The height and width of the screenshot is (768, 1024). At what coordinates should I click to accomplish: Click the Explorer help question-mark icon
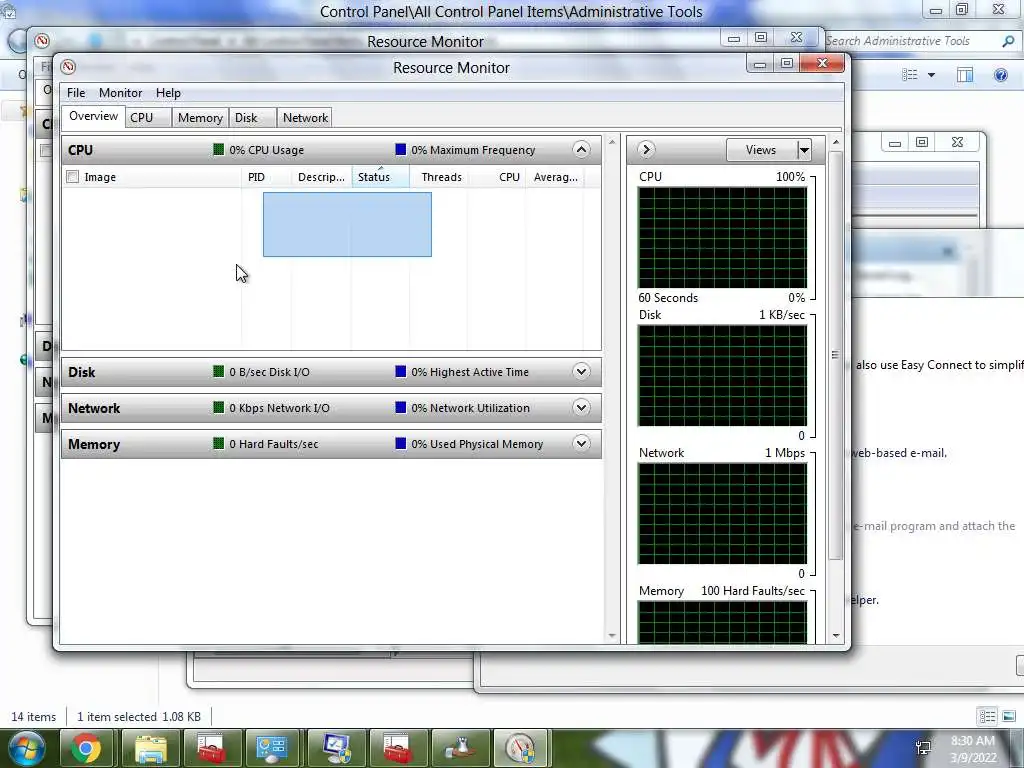1000,75
